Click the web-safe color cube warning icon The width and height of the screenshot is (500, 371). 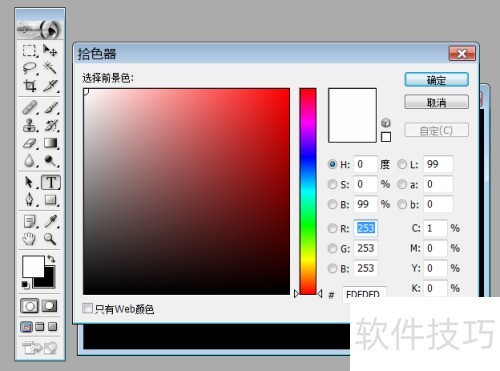coord(386,123)
